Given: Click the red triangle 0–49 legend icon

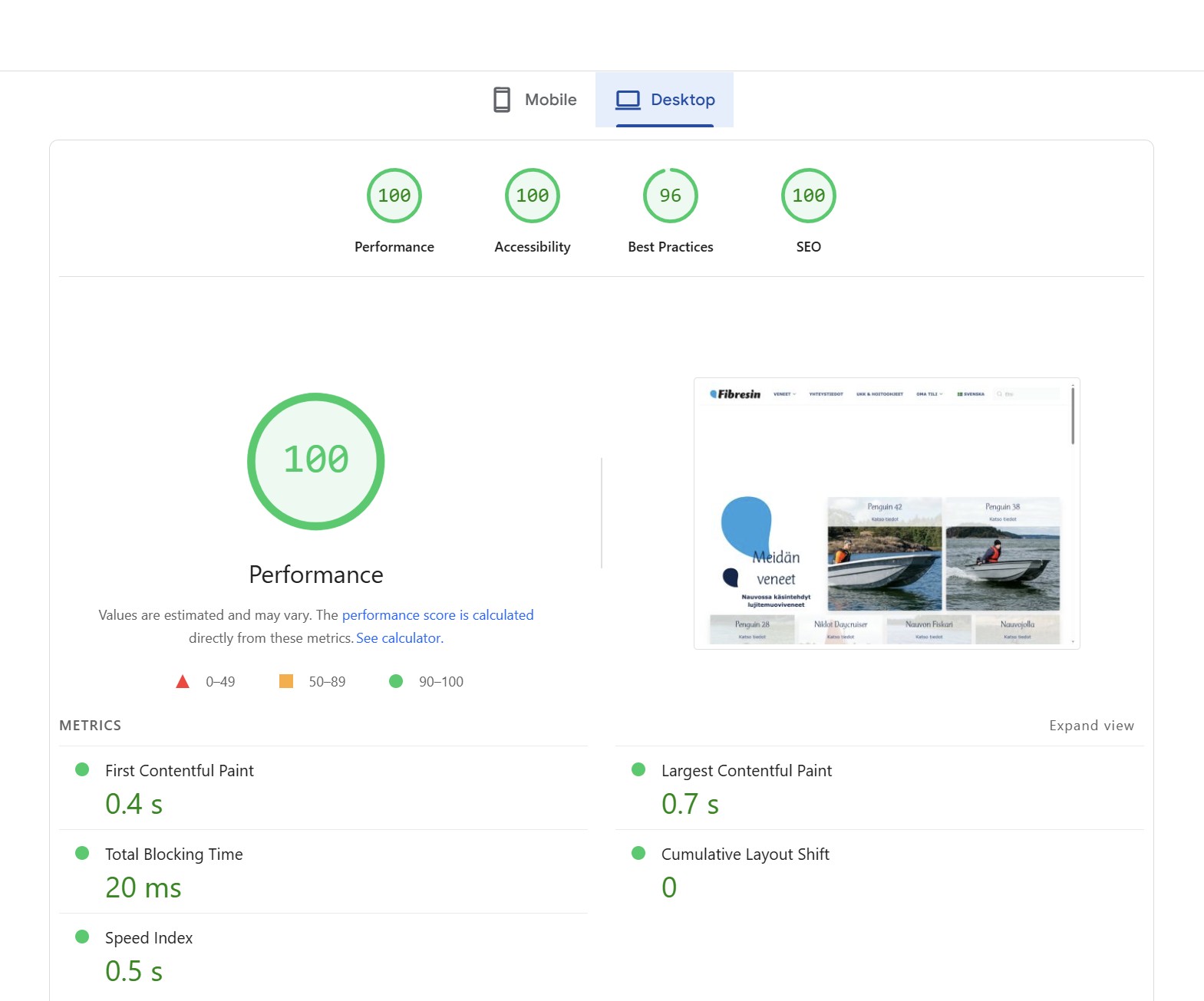Looking at the screenshot, I should click(183, 681).
